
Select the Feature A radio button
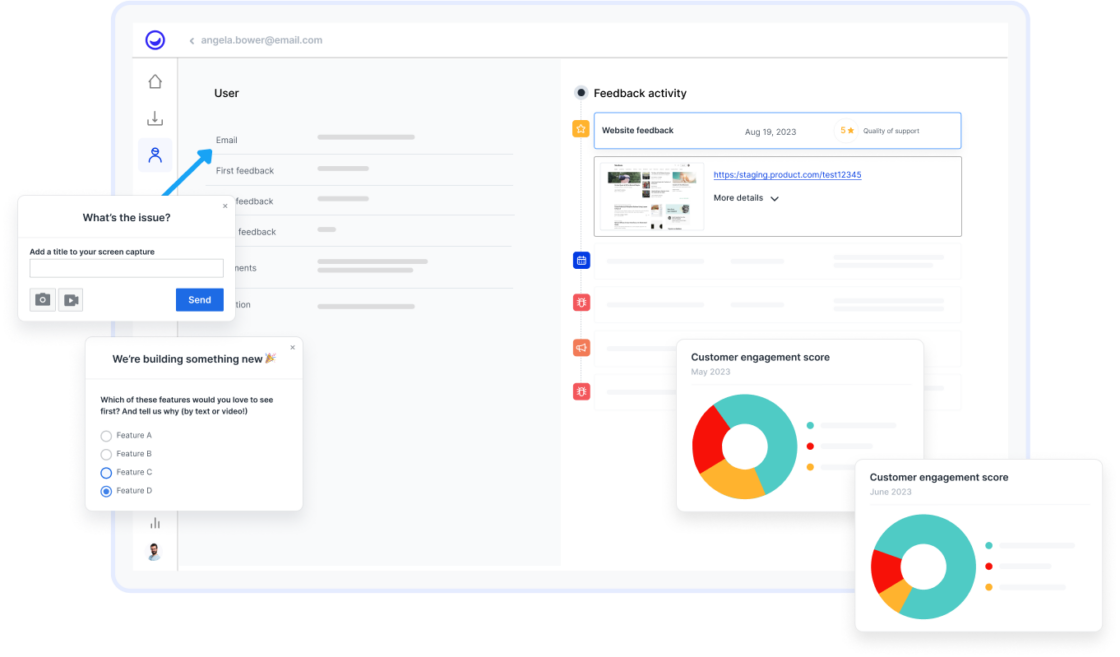click(x=106, y=436)
